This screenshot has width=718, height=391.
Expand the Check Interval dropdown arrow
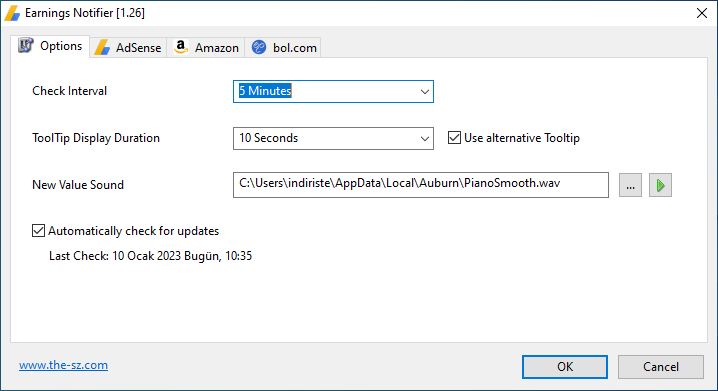[x=424, y=92]
